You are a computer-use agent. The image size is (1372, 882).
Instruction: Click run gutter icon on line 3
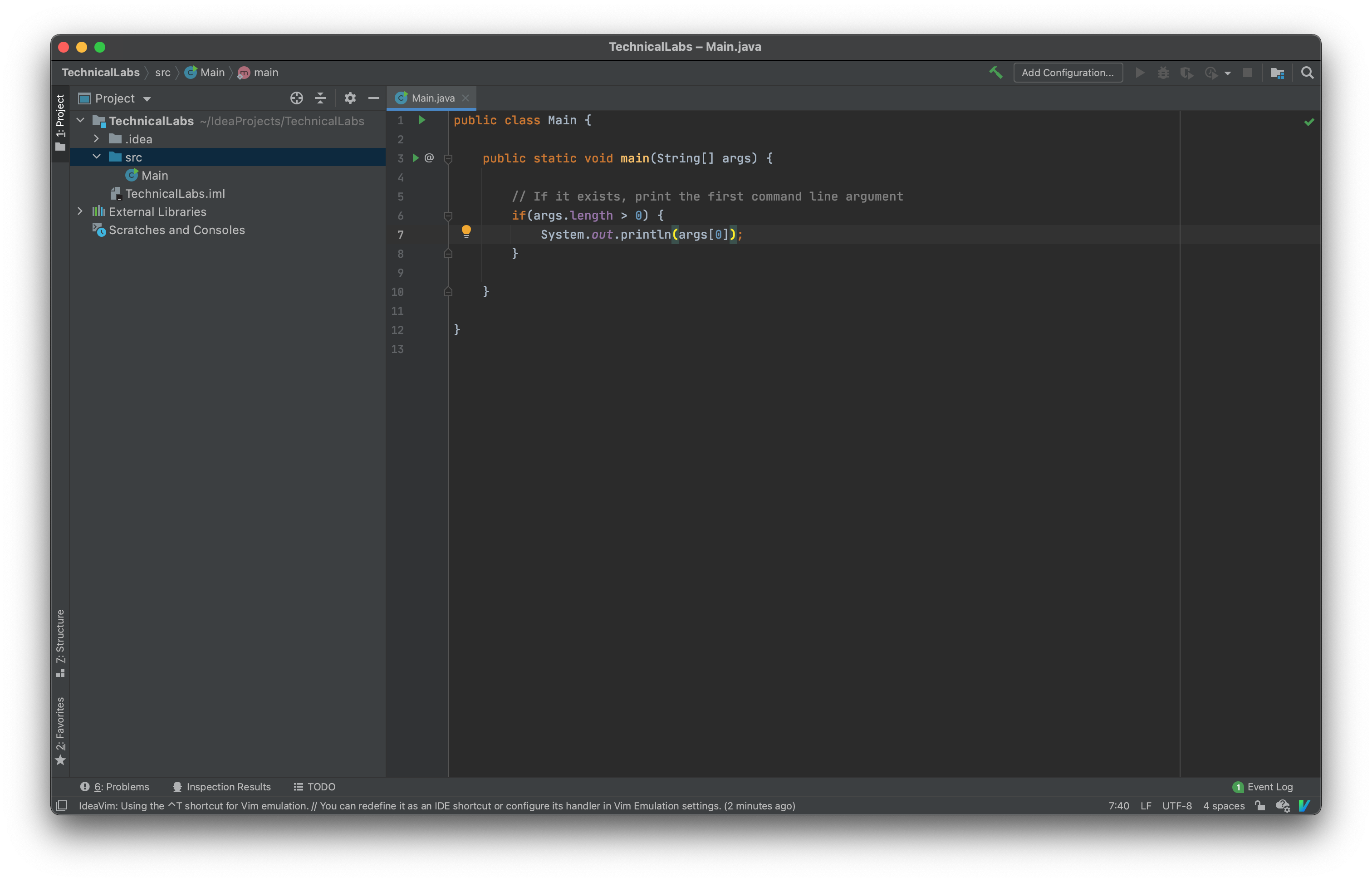[416, 157]
